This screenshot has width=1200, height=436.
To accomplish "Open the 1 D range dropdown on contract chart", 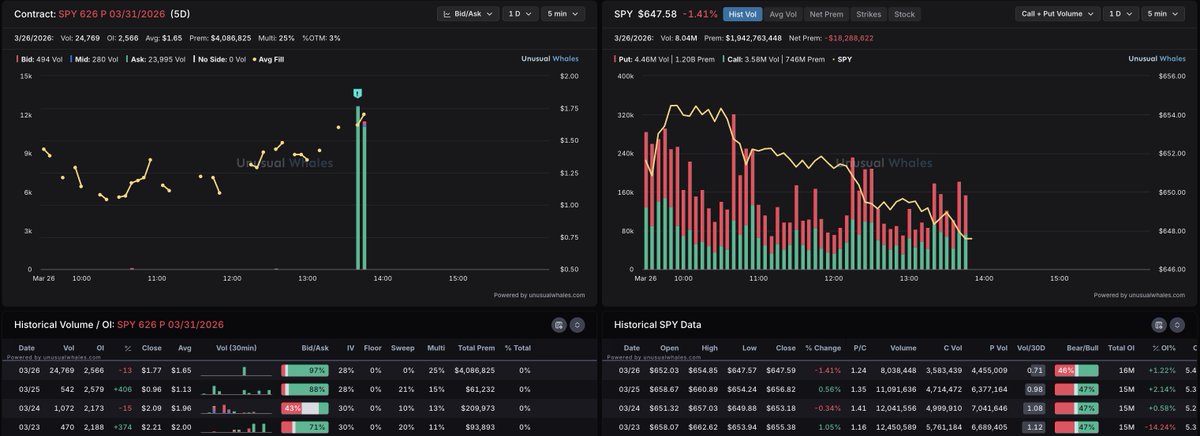I will tap(522, 14).
